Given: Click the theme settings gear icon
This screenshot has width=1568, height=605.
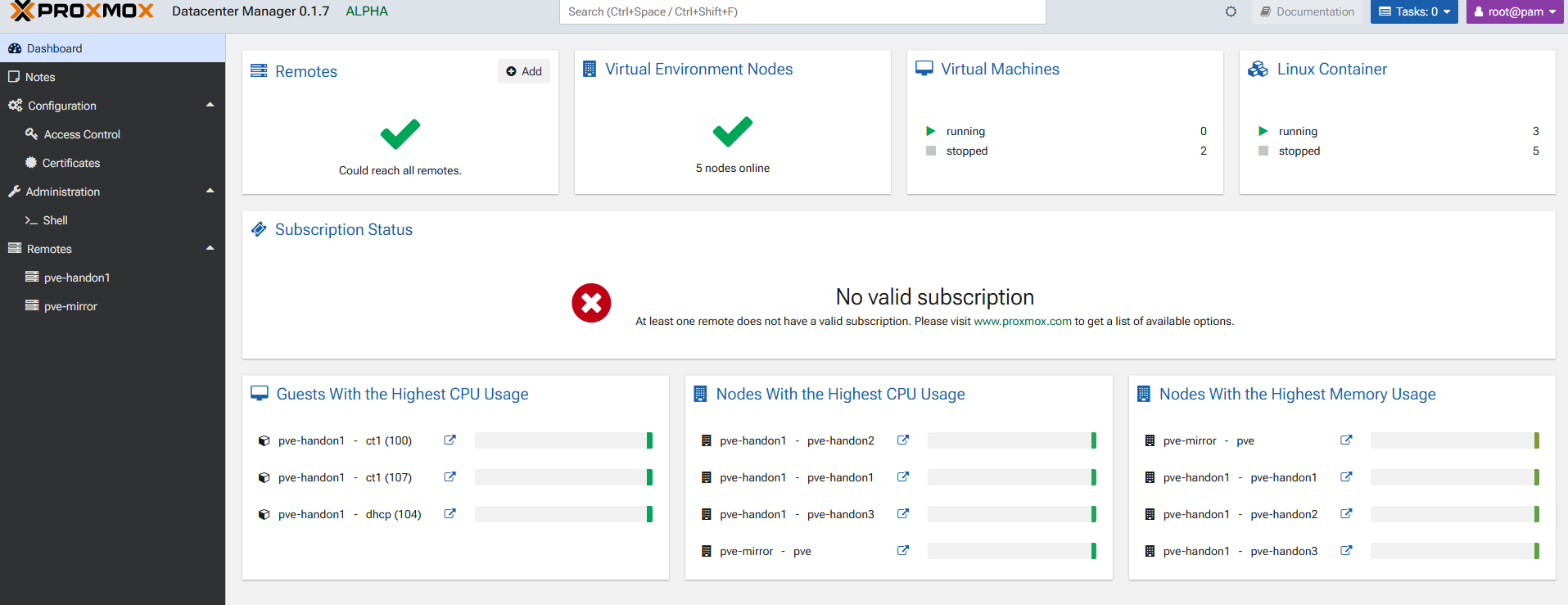Looking at the screenshot, I should coord(1231,11).
